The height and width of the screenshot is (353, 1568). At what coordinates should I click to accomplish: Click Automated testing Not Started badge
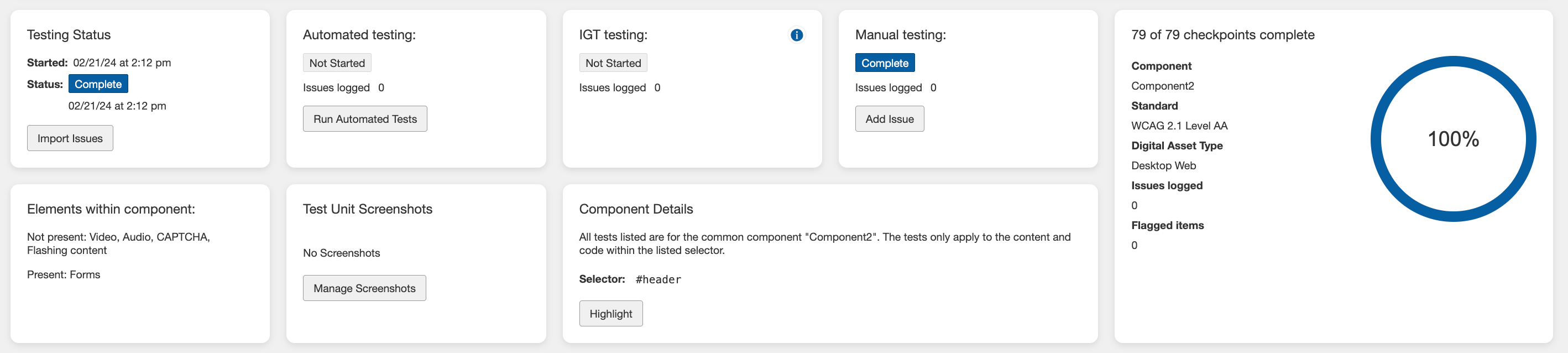(x=337, y=63)
